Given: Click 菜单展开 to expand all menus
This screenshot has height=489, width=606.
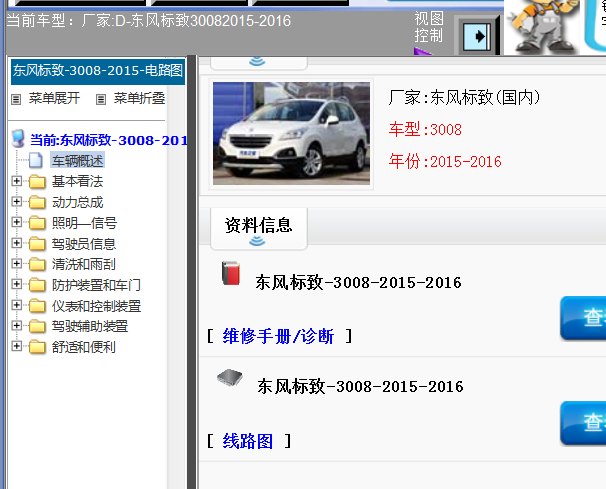Looking at the screenshot, I should tap(54, 99).
